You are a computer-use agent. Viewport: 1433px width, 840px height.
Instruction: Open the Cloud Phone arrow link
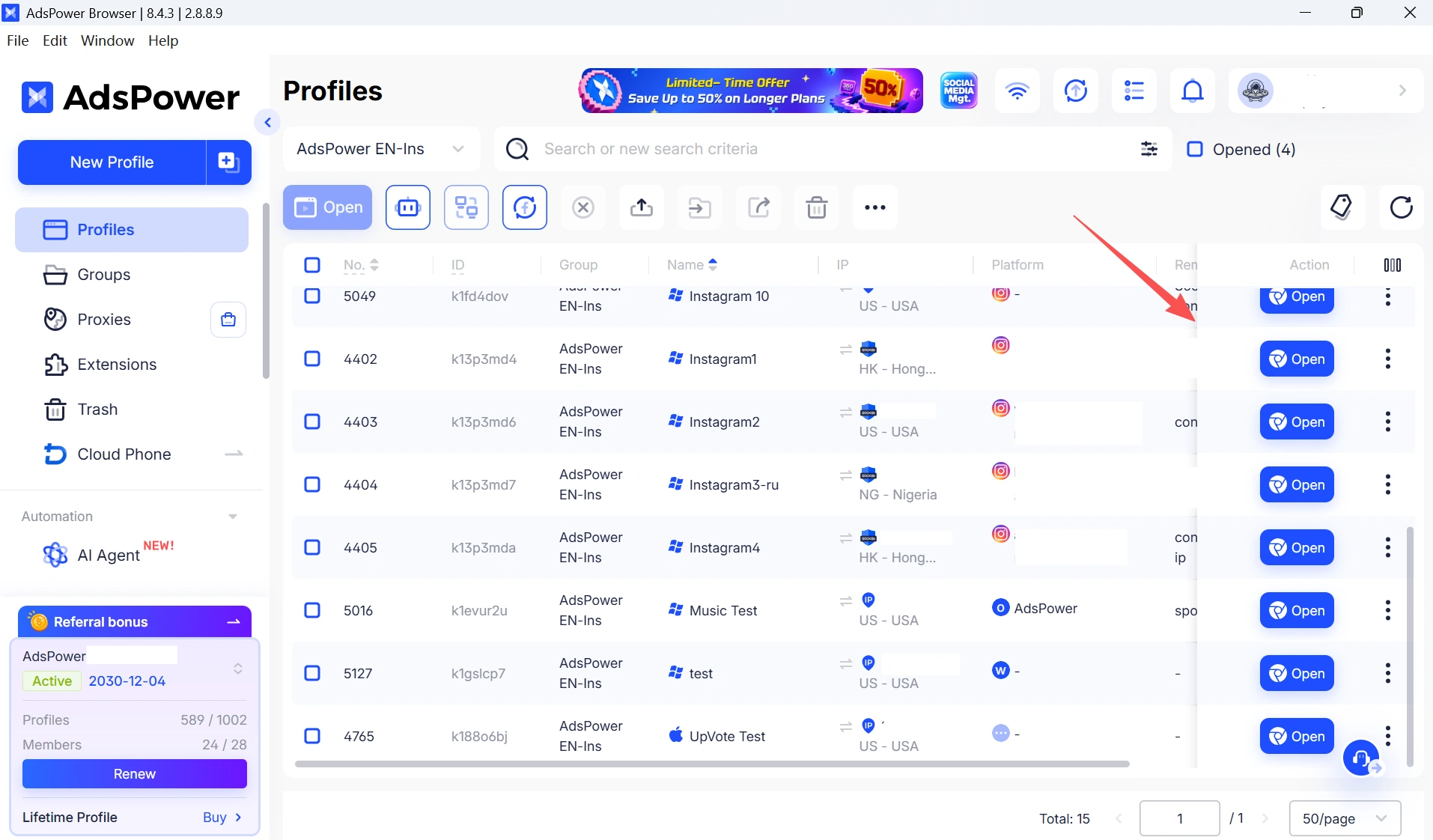point(234,454)
